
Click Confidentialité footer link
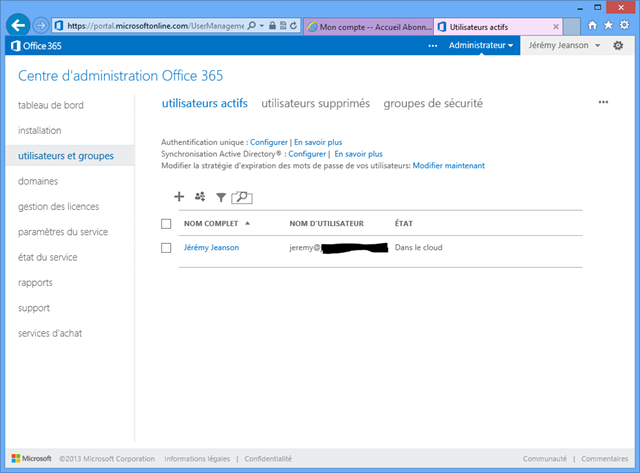[x=268, y=459]
